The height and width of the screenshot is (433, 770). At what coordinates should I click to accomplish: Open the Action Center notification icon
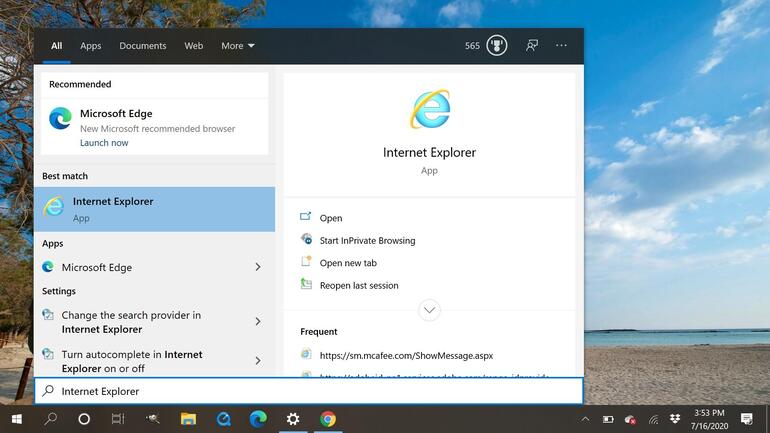tap(746, 419)
